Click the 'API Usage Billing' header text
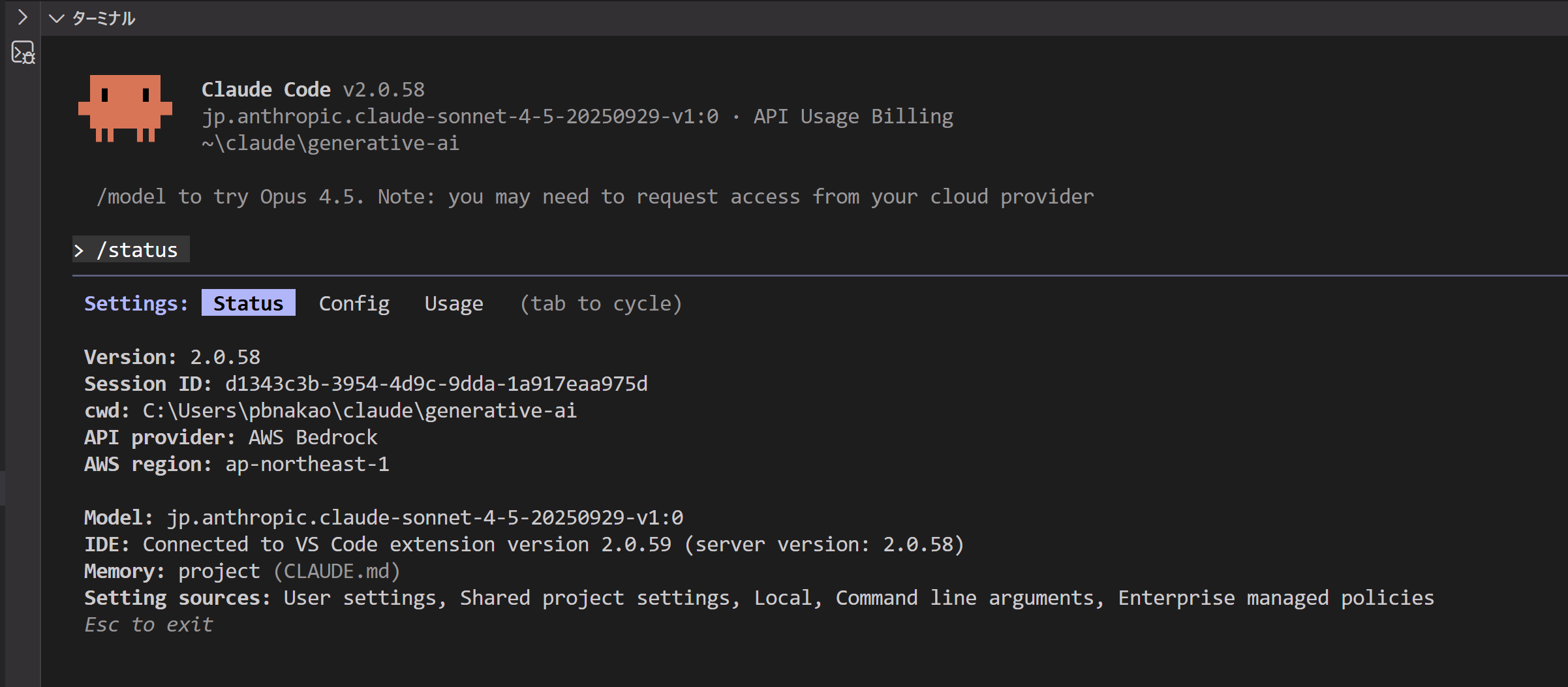The width and height of the screenshot is (1568, 687). (853, 116)
